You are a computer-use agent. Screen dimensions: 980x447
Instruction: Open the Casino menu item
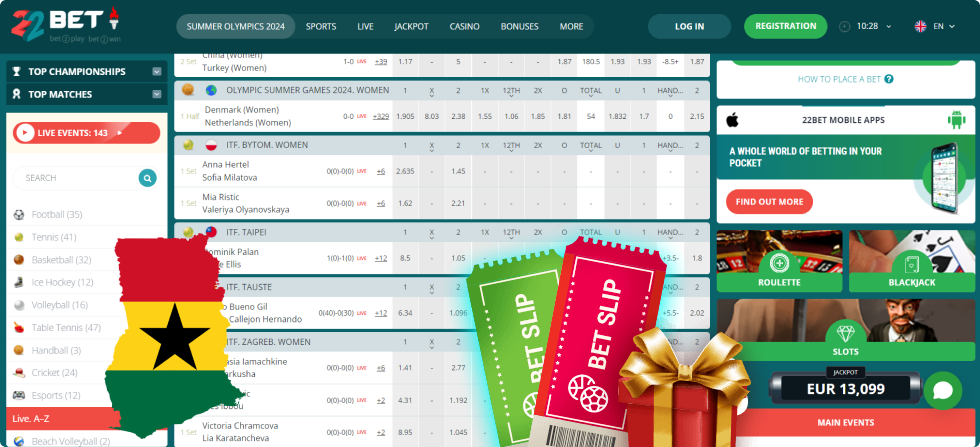464,26
